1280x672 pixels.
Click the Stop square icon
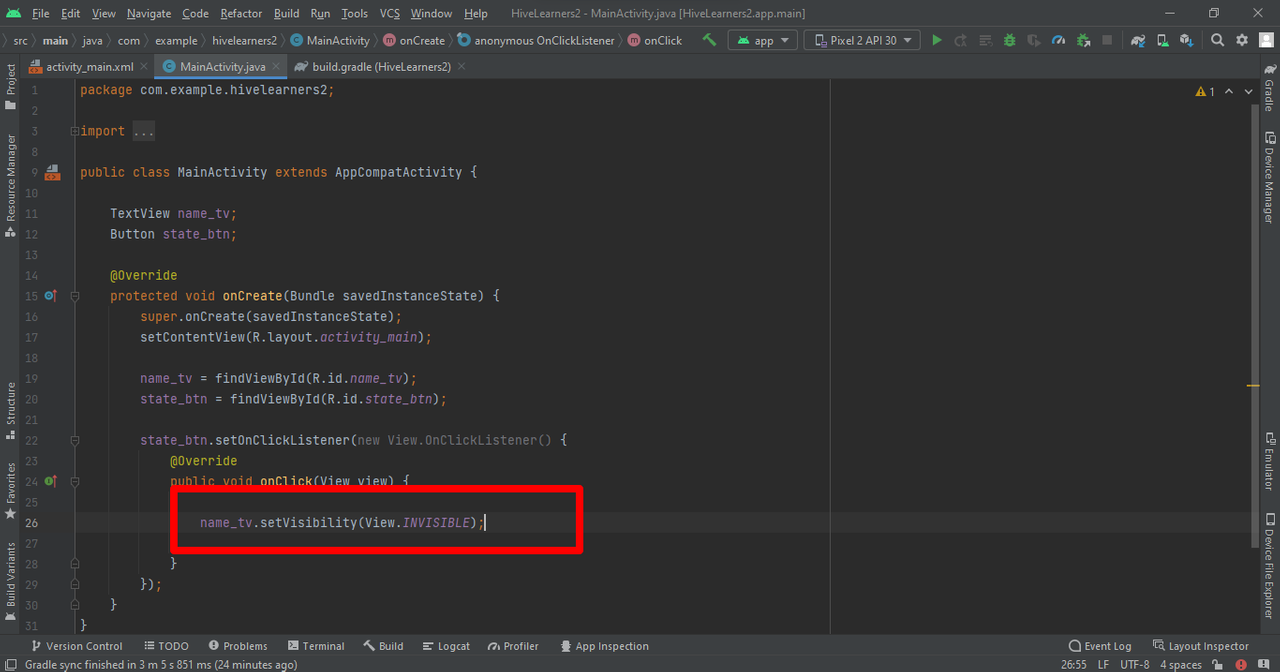(x=1107, y=40)
